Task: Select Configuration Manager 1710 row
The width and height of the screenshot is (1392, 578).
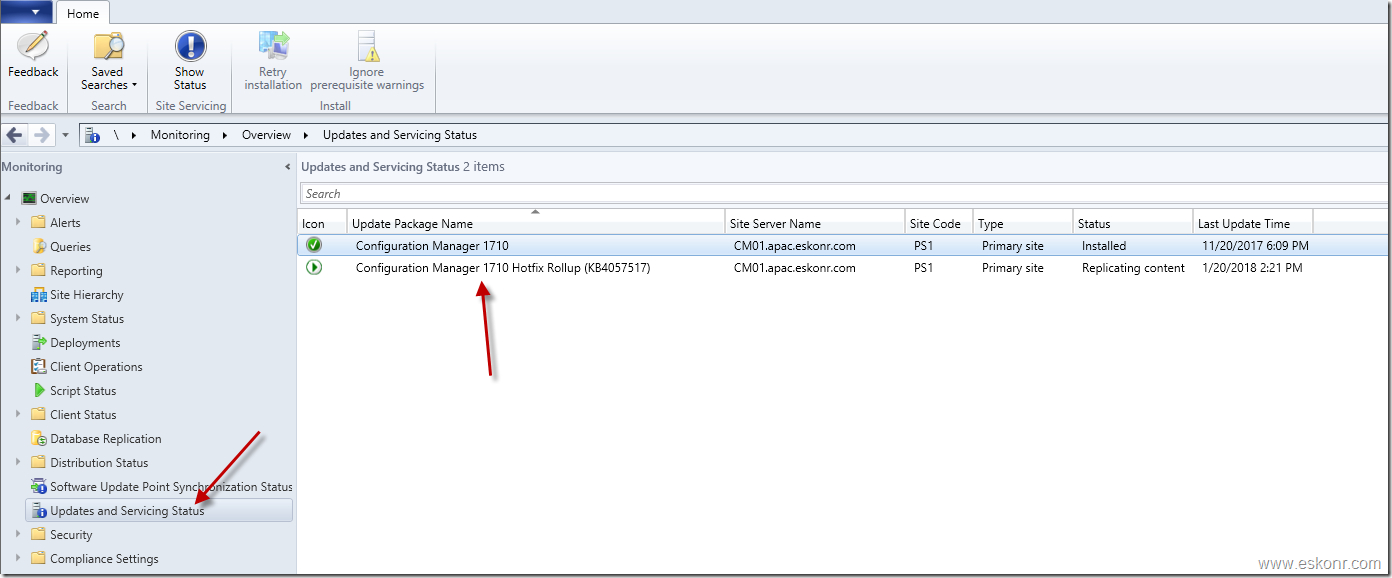Action: coord(843,245)
